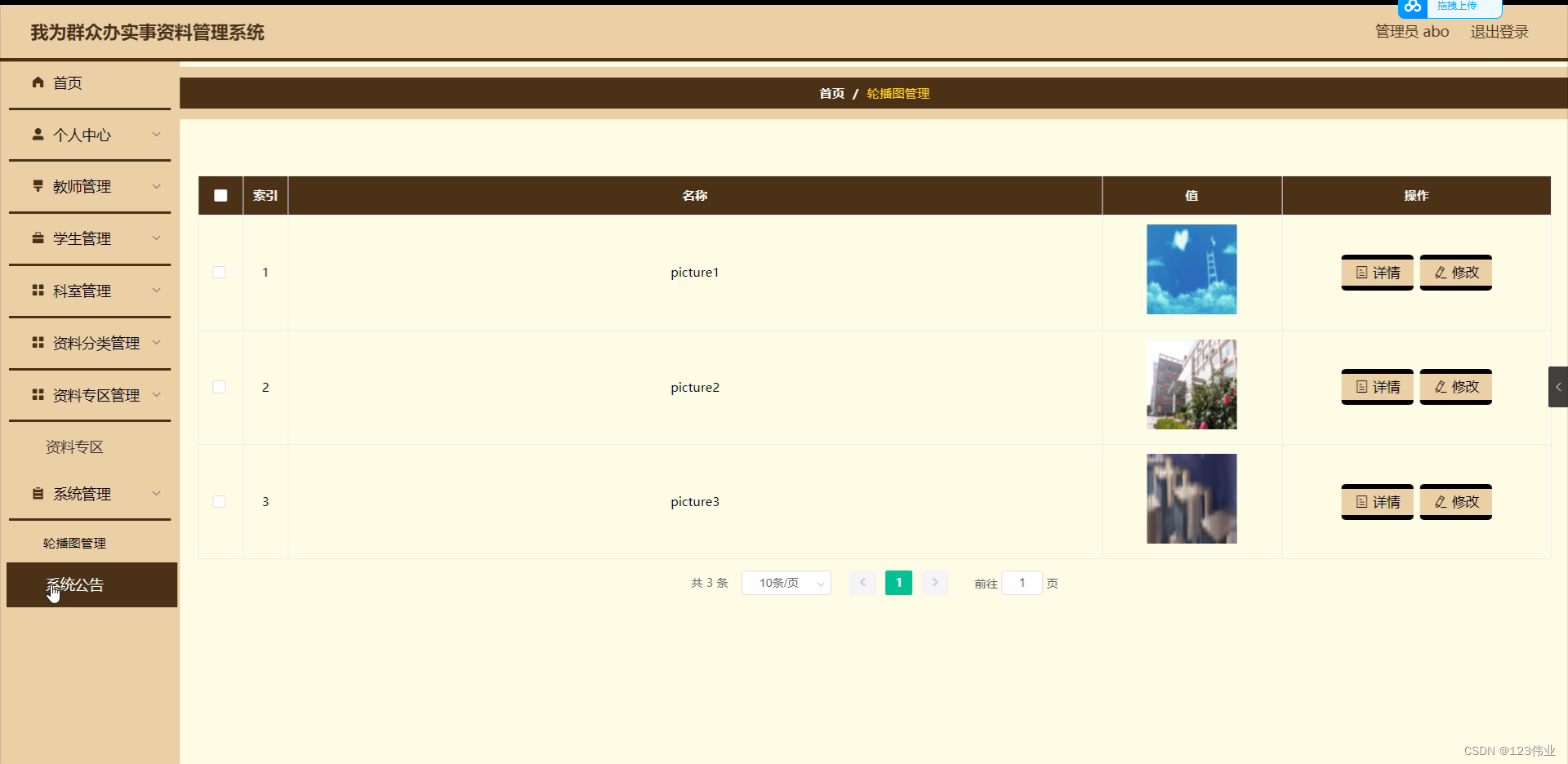Image resolution: width=1568 pixels, height=764 pixels.
Task: Check the checkbox for picture1 row
Action: 218,273
